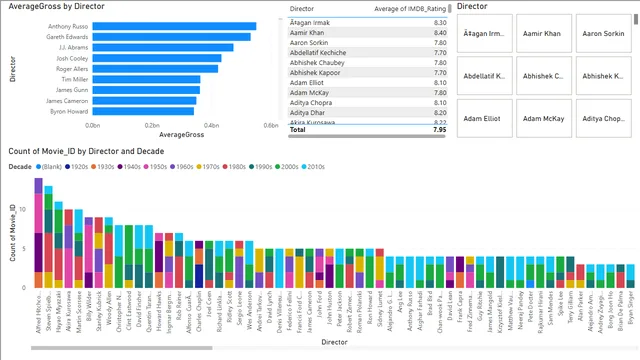Click the Steven Spielberg stacked column
The width and height of the screenshot is (640, 360).
click(49, 237)
